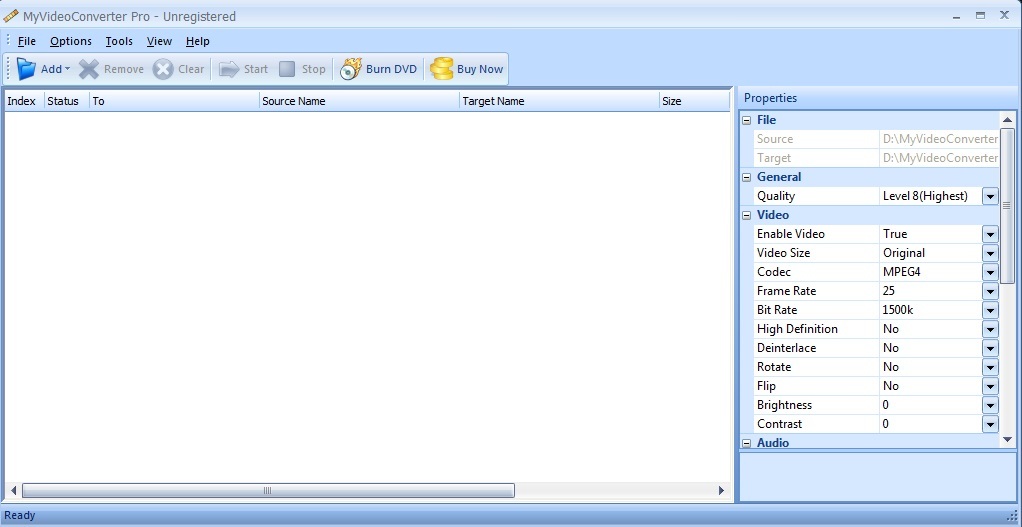The width and height of the screenshot is (1022, 527).
Task: Click the Properties panel vertical scrollbar thumb
Action: pos(1007,206)
